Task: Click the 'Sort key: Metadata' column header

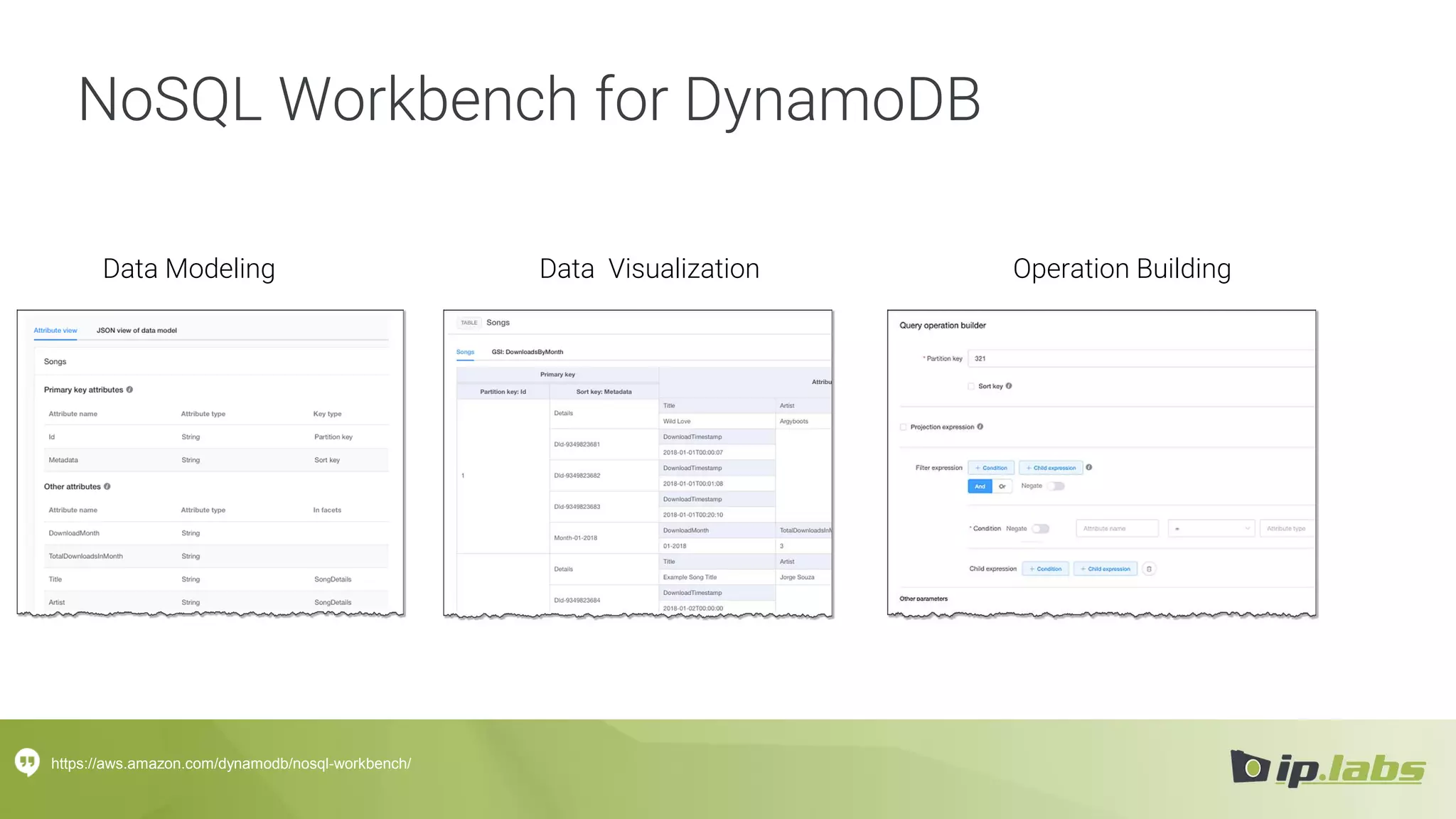Action: pos(604,392)
